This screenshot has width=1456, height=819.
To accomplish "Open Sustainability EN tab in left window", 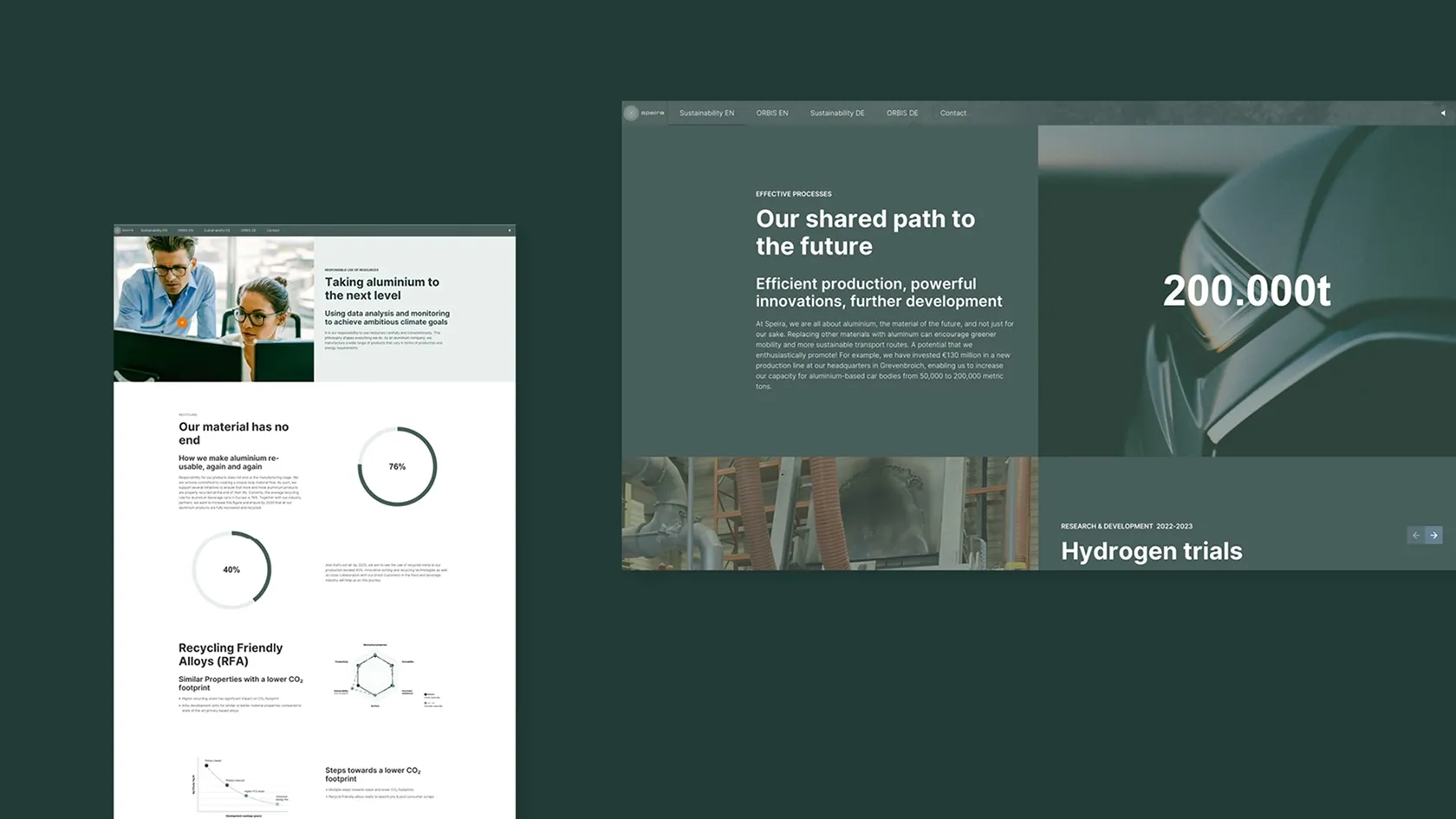I will 154,231.
